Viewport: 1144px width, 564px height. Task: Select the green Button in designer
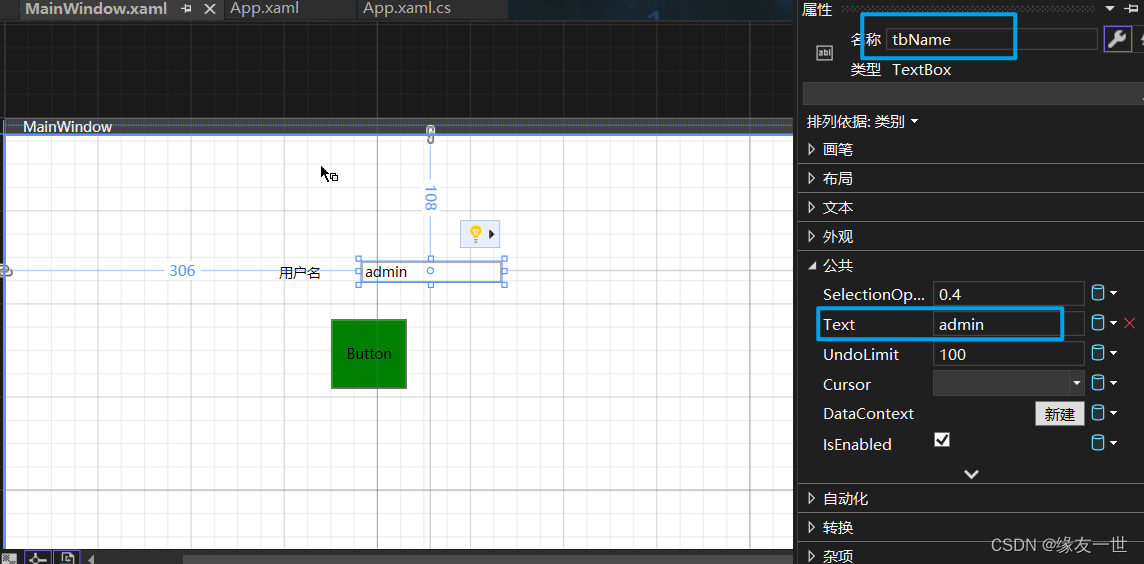point(368,354)
